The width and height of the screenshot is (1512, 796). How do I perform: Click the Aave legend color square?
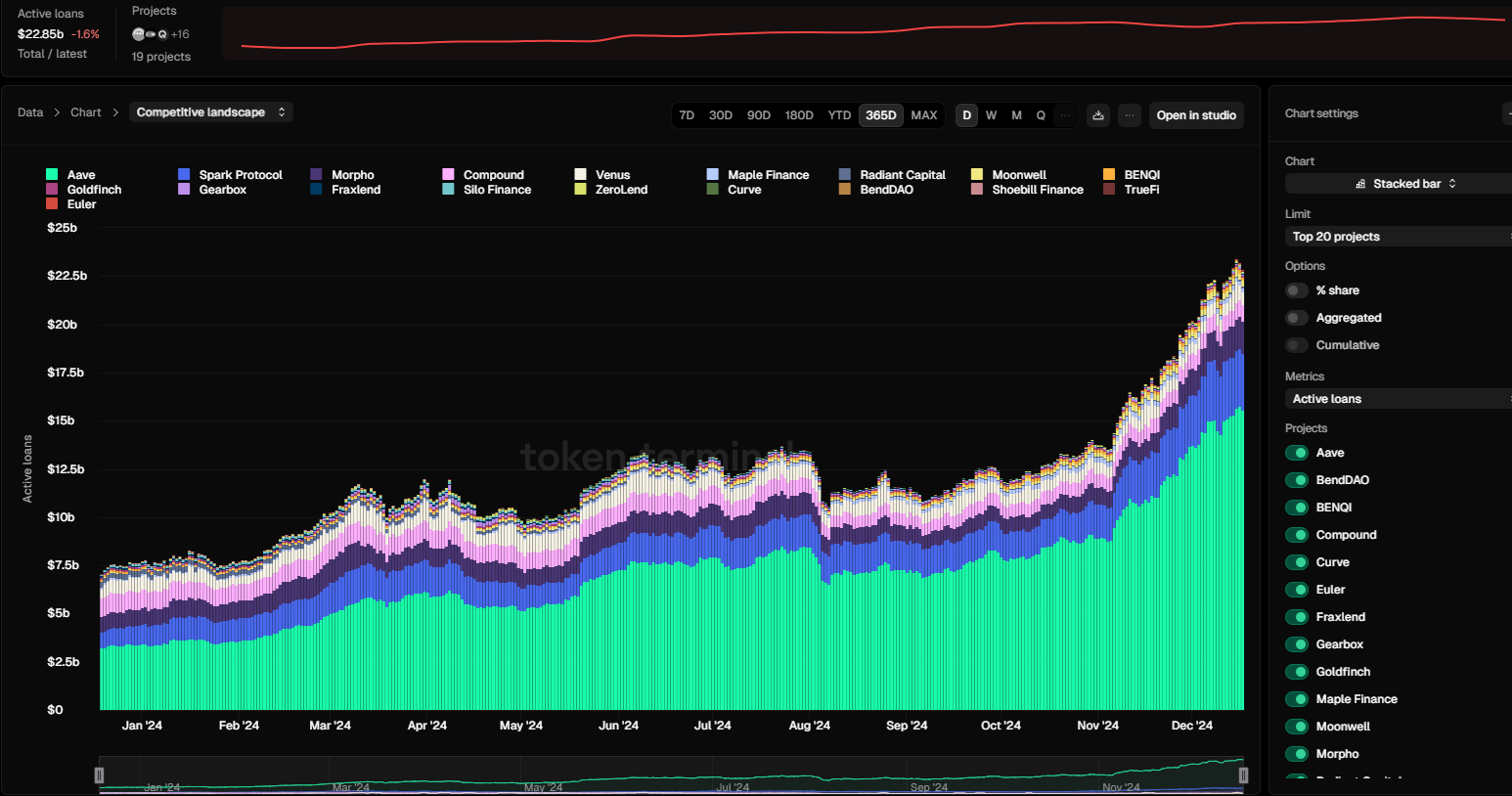pos(52,175)
